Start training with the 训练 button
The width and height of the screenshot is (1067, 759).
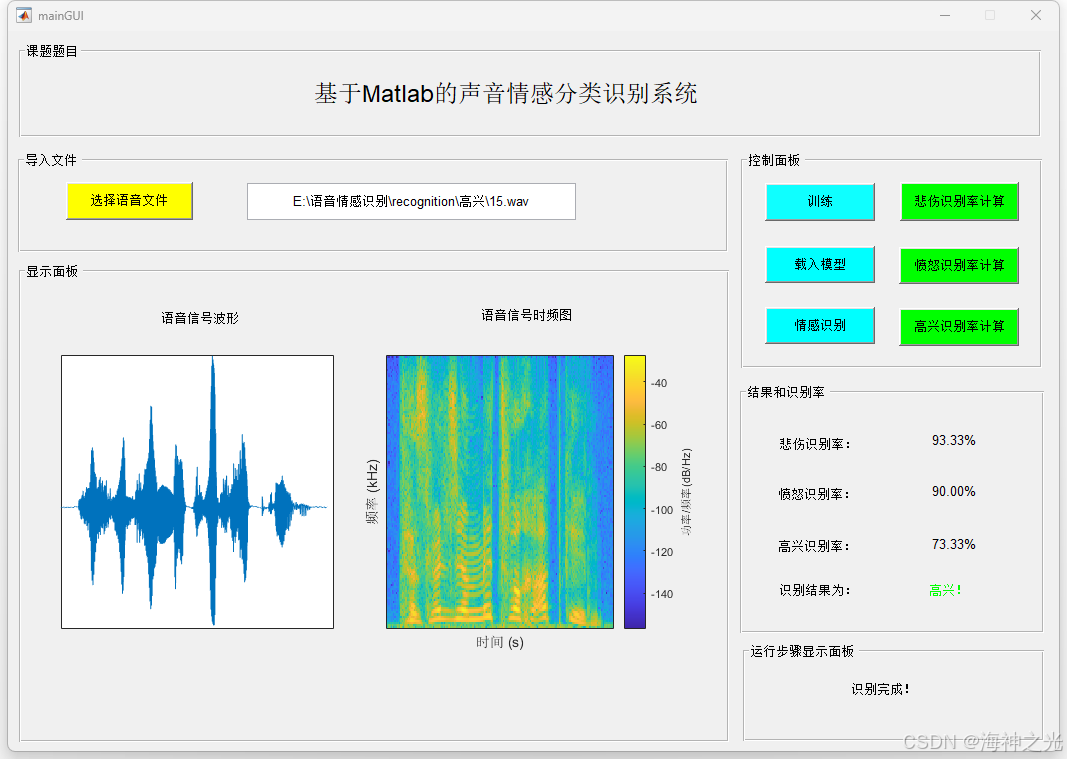pos(820,201)
